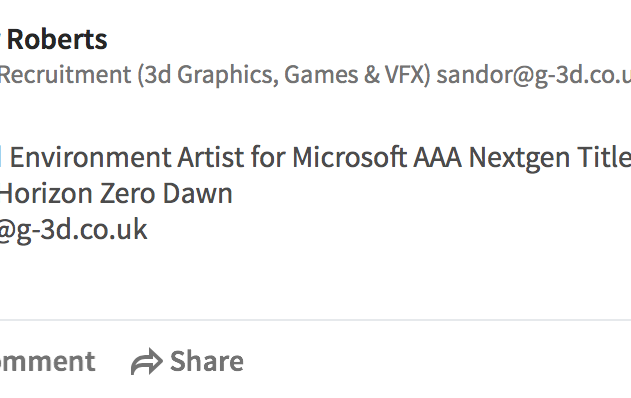Image resolution: width=631 pixels, height=398 pixels.
Task: Click the partially visible Comment button
Action: [x=47, y=361]
